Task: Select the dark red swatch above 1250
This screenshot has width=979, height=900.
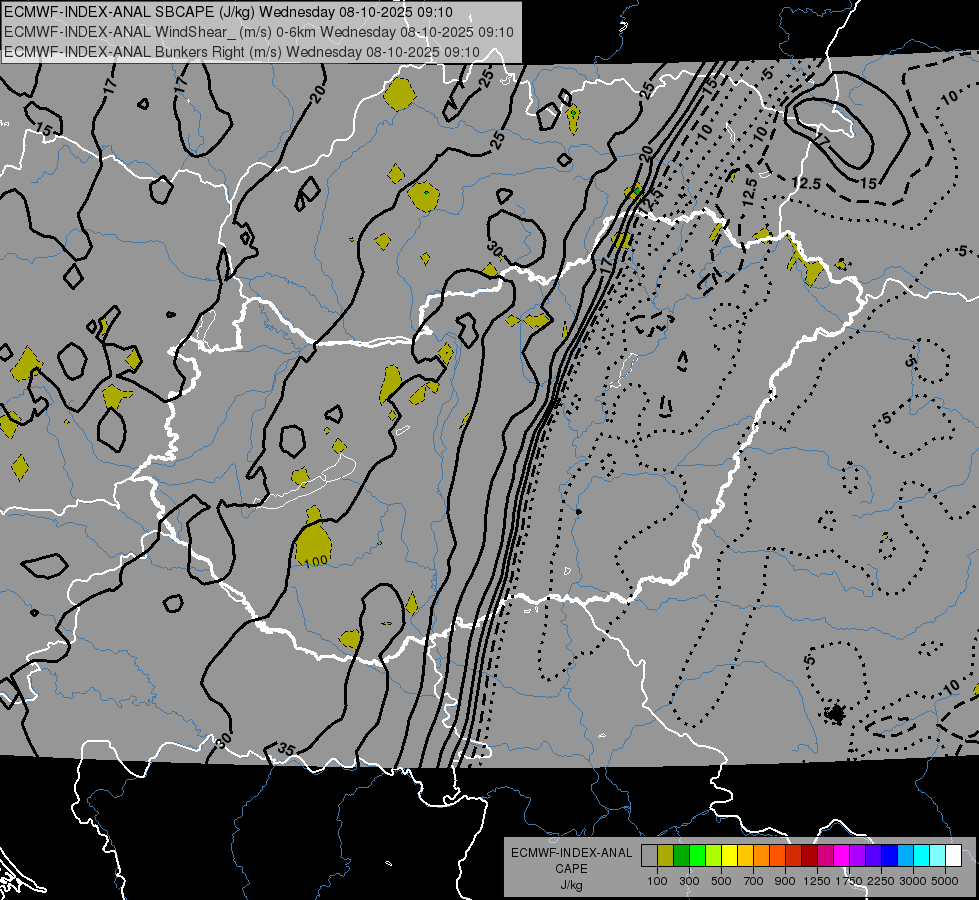Action: coord(809,856)
